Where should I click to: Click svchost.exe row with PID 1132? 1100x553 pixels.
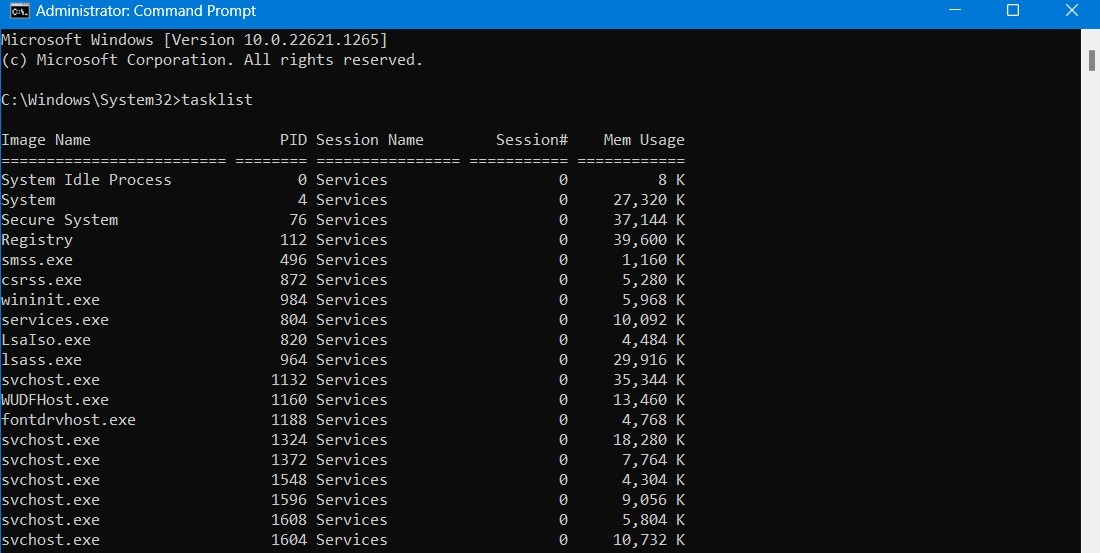point(343,380)
